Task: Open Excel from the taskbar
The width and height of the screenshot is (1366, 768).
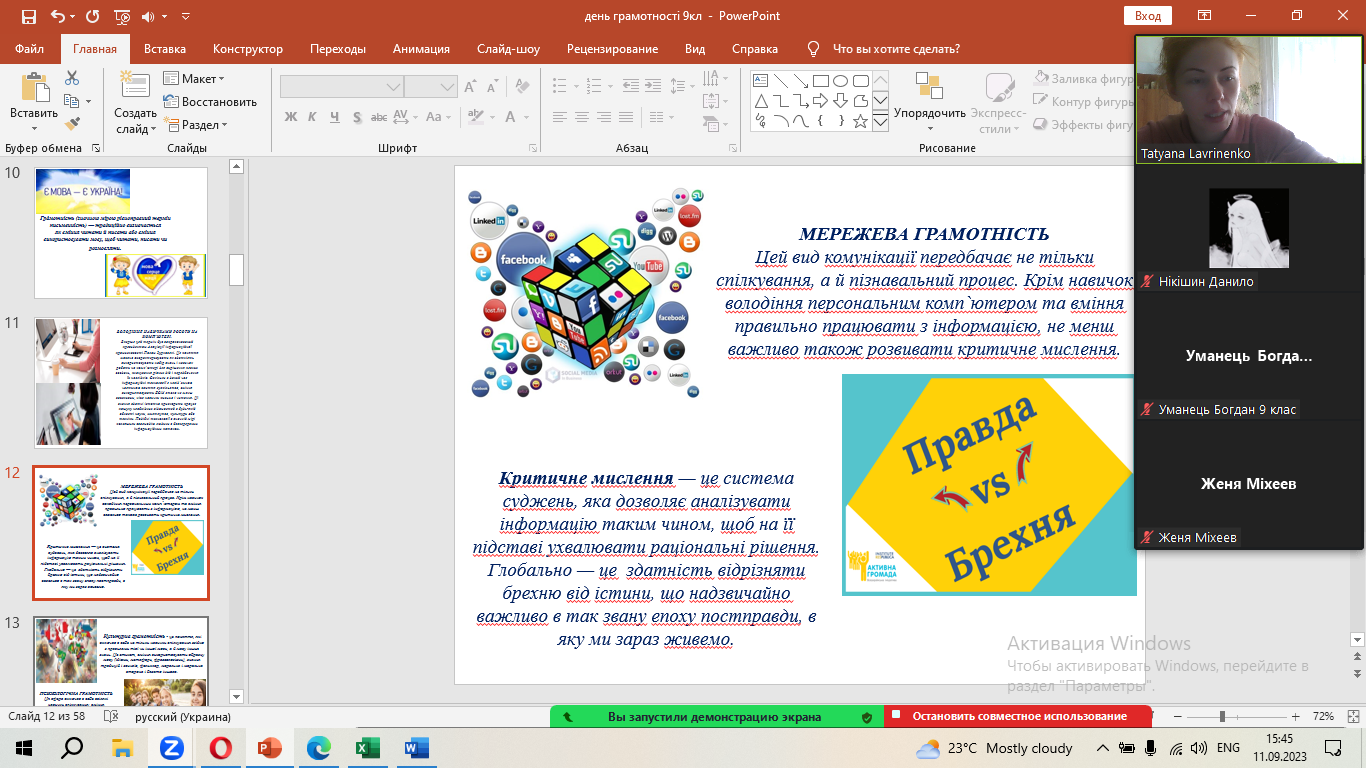Action: [x=368, y=747]
